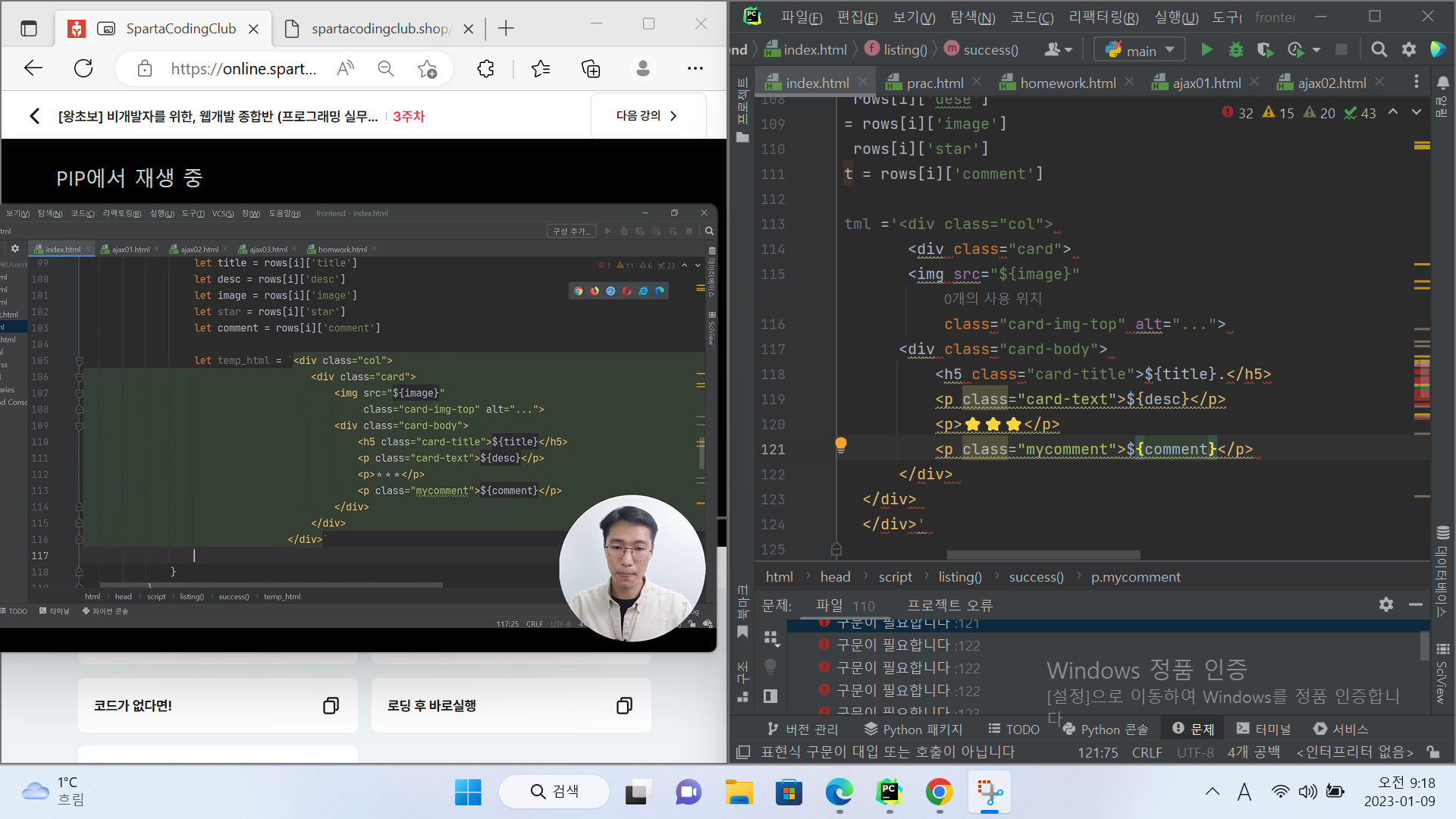Screen dimensions: 1456x819
Task: Expand the user account dropdown in PyCharm
Action: (x=1058, y=50)
